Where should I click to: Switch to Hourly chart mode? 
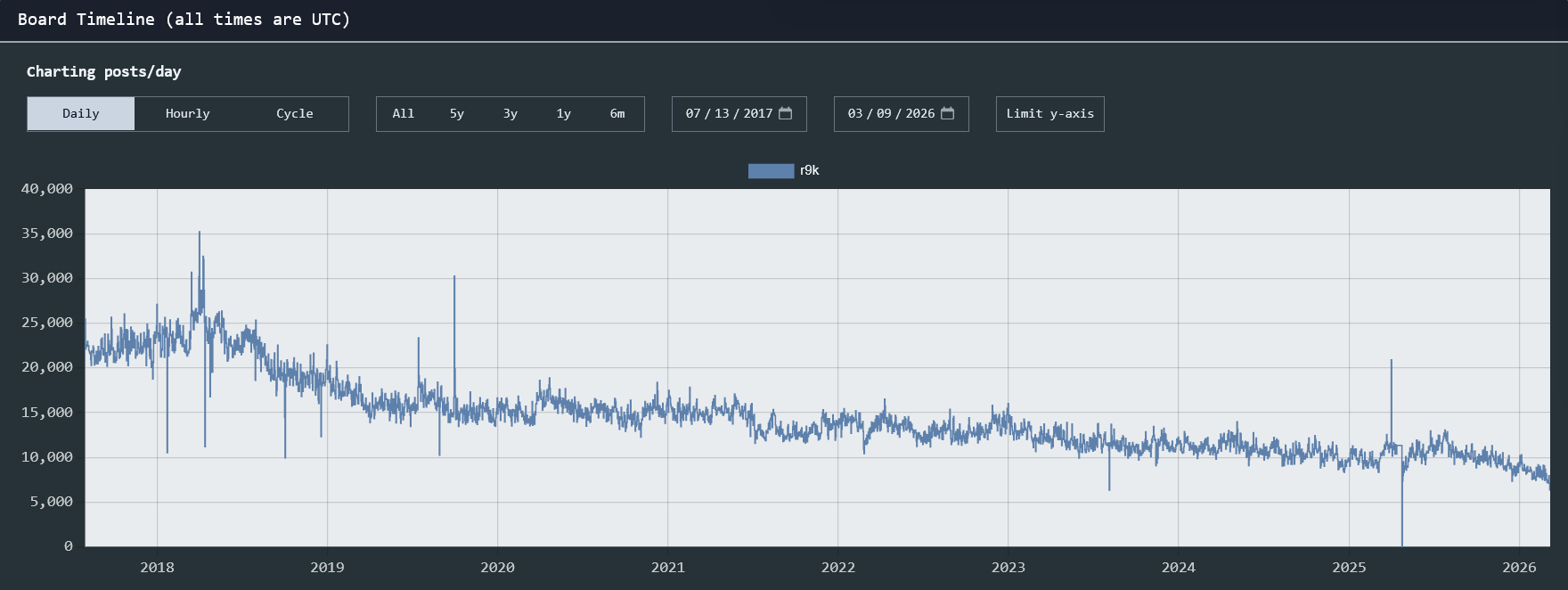188,114
